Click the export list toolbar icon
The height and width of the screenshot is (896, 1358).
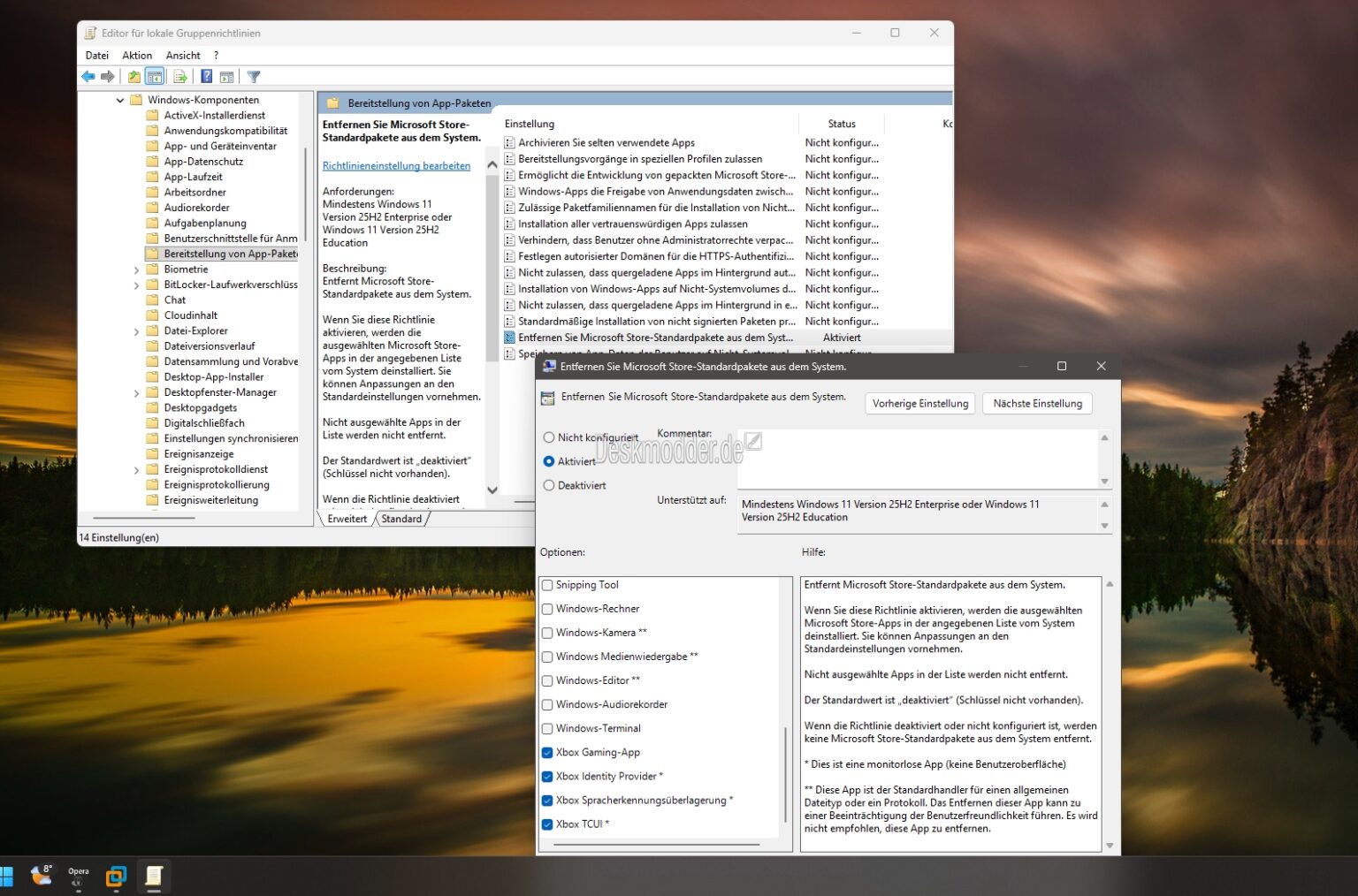click(179, 76)
